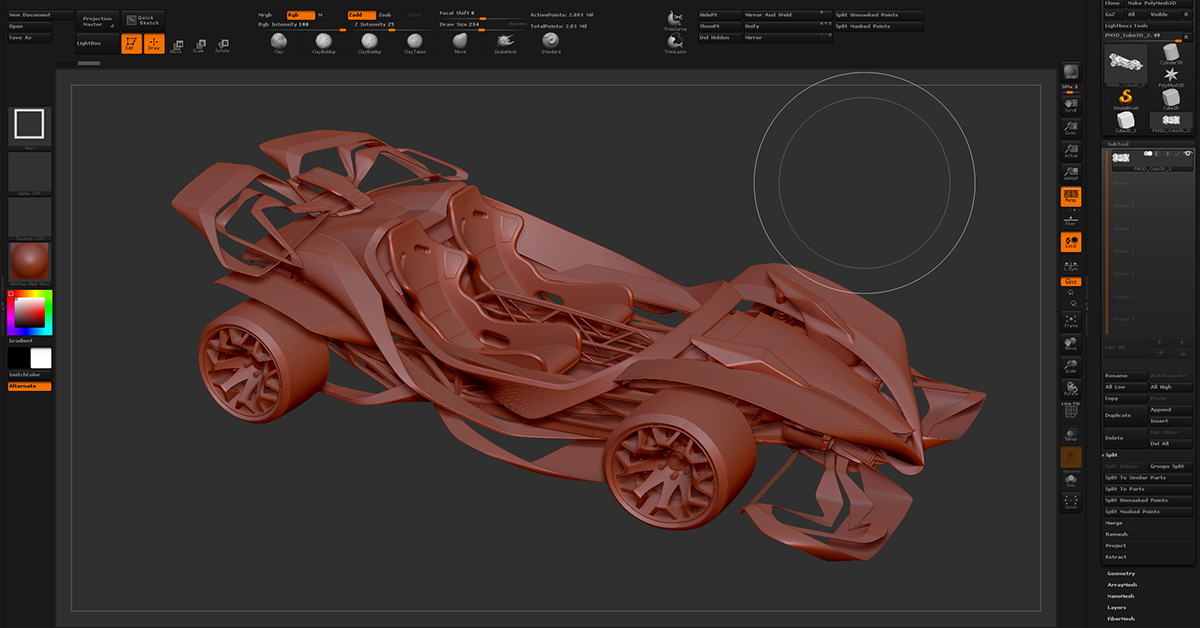The width and height of the screenshot is (1200, 628).
Task: Toggle Zadd sculpt mode
Action: (x=361, y=15)
